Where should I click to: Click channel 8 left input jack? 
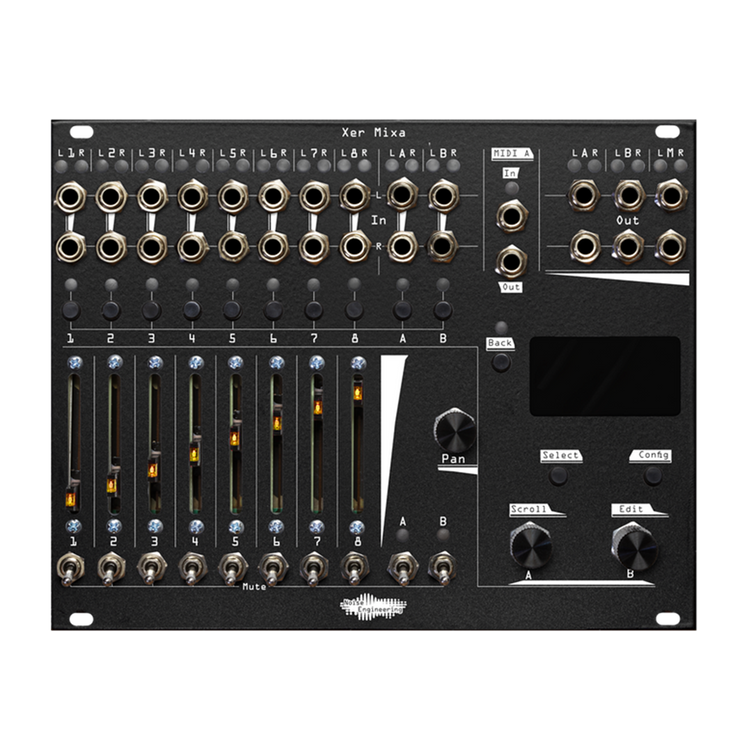coord(354,196)
